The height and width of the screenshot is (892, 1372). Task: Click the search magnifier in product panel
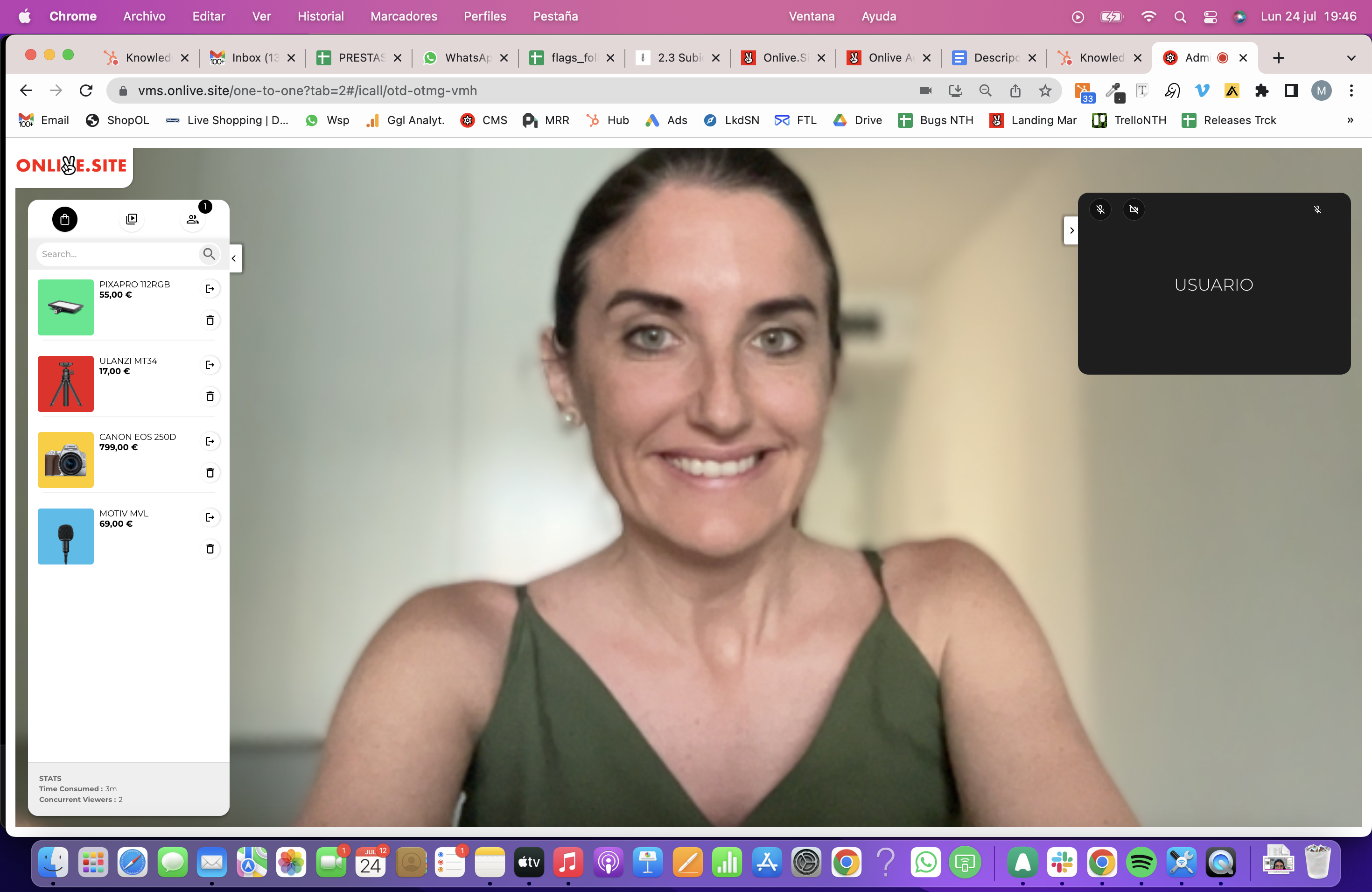click(x=209, y=253)
